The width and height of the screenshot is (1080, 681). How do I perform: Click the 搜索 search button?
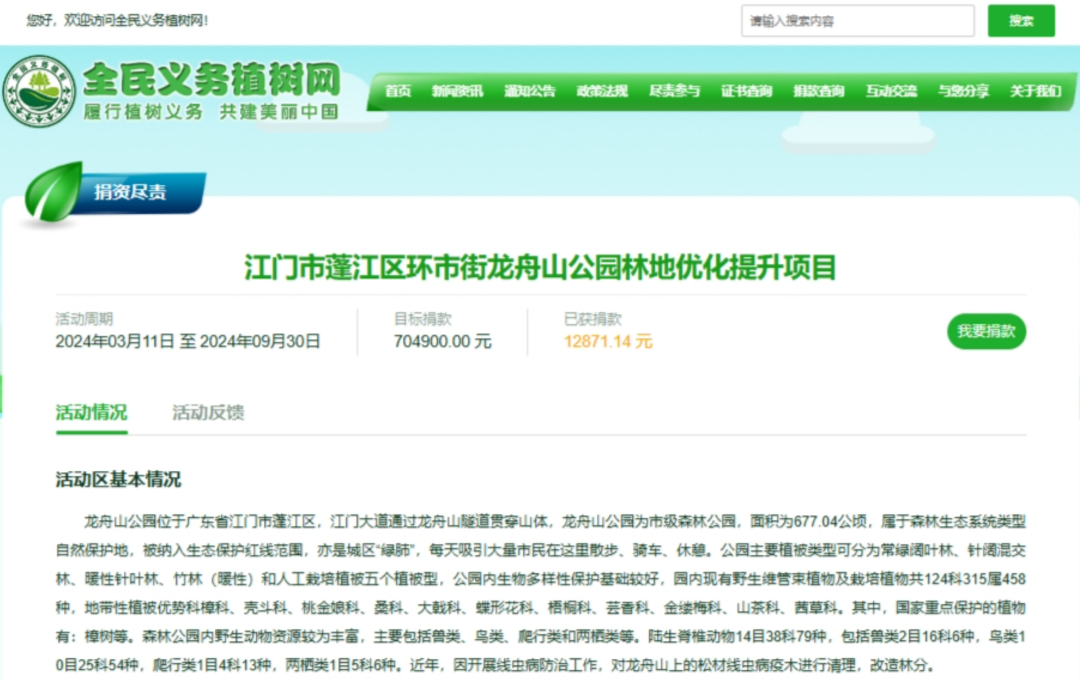(1021, 20)
